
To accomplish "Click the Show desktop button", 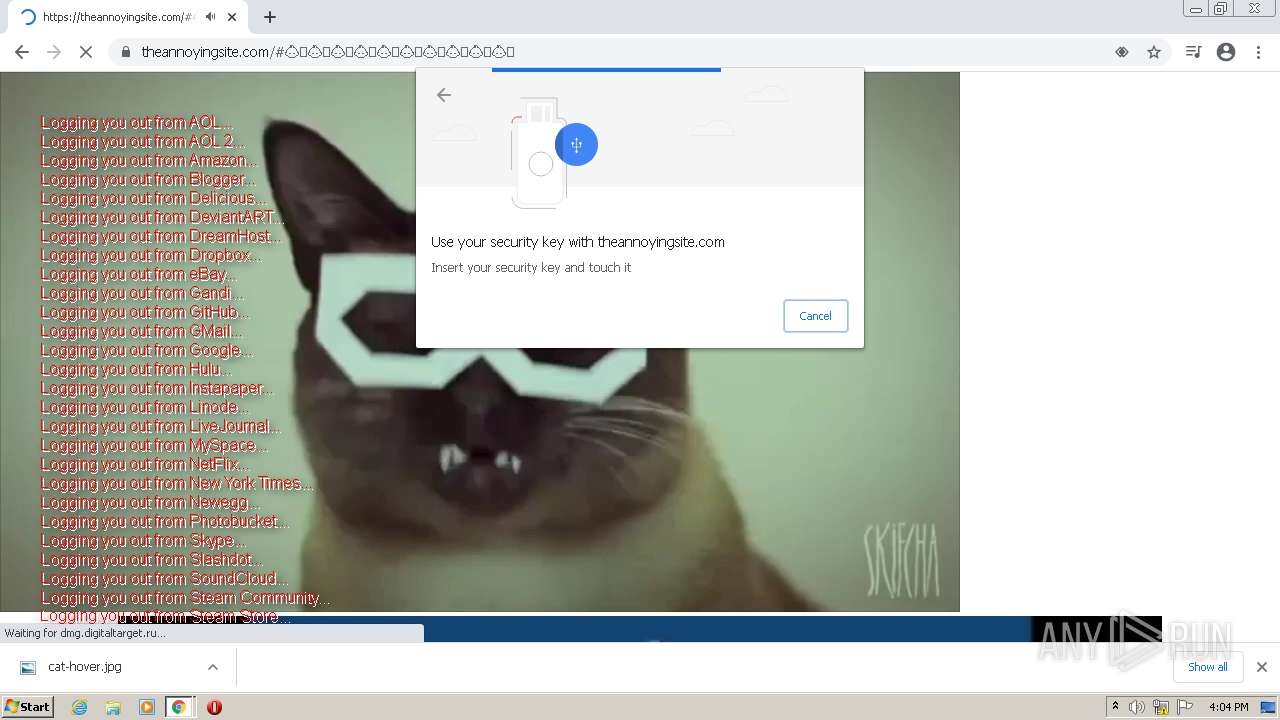I will 1270,707.
